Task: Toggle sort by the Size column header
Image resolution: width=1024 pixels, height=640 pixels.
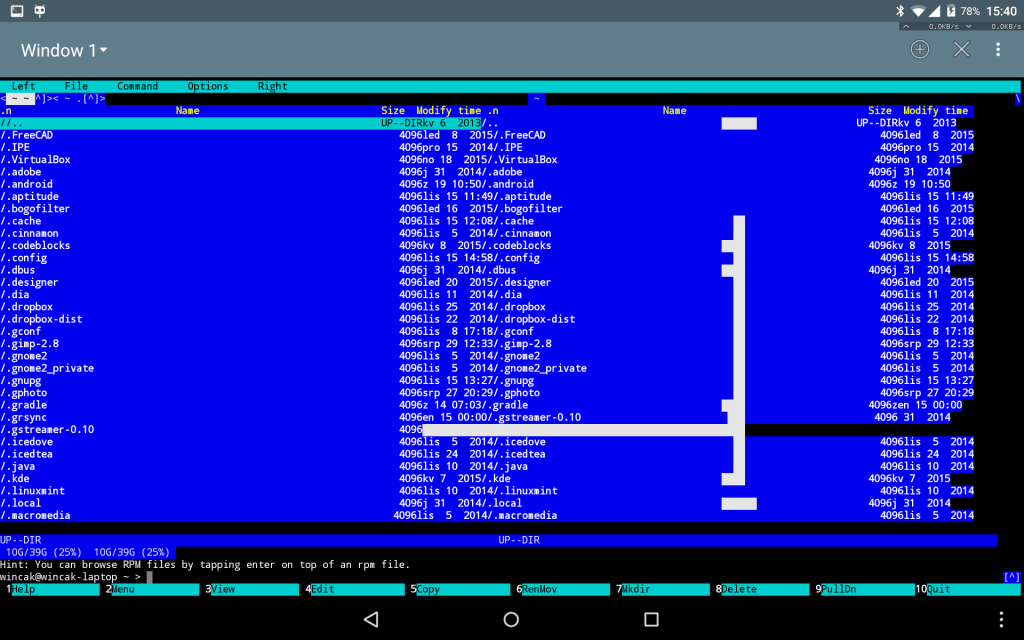Action: (x=392, y=110)
